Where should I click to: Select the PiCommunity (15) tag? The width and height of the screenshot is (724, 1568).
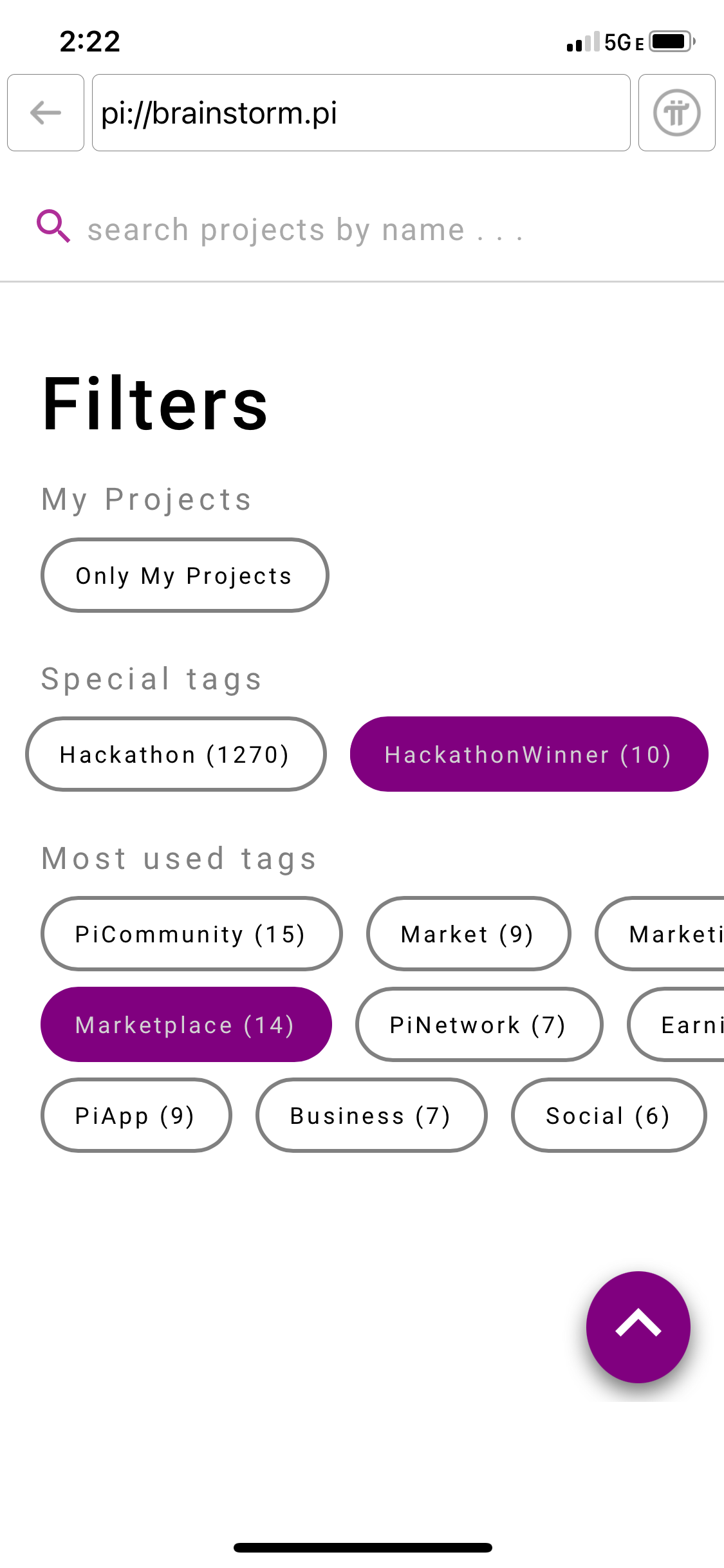(191, 934)
